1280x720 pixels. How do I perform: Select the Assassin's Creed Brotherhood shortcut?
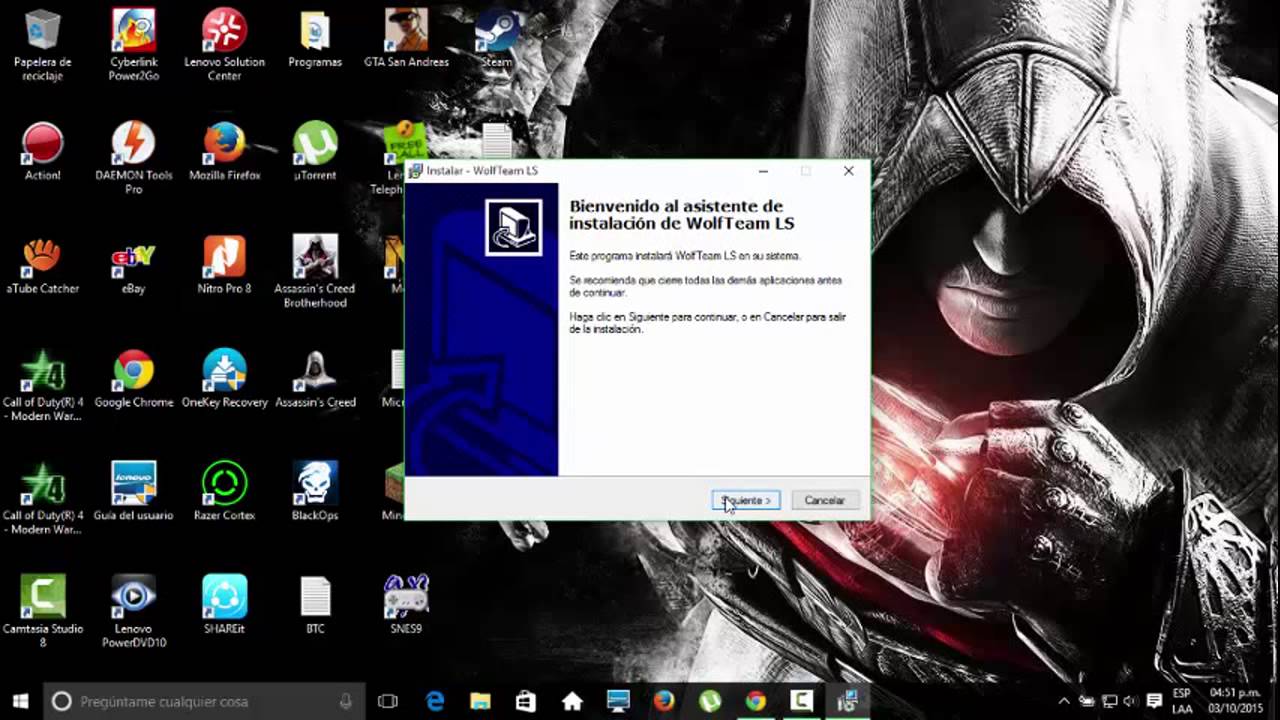pos(315,272)
